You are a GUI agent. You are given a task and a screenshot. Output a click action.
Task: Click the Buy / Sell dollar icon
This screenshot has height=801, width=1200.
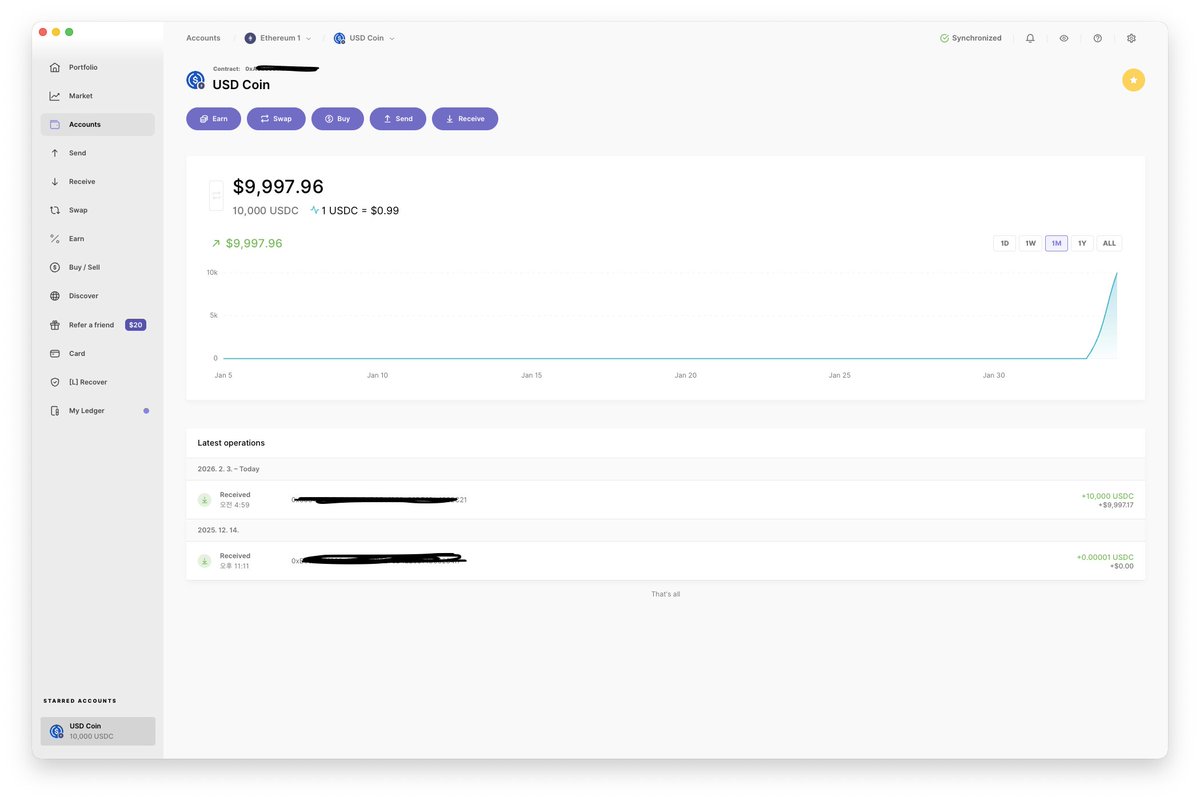[55, 268]
